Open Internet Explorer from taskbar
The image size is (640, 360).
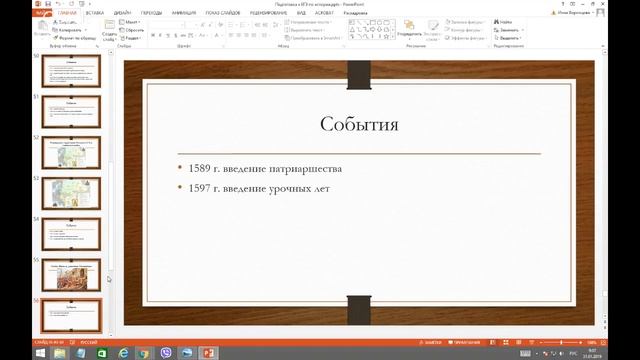pyautogui.click(x=123, y=353)
